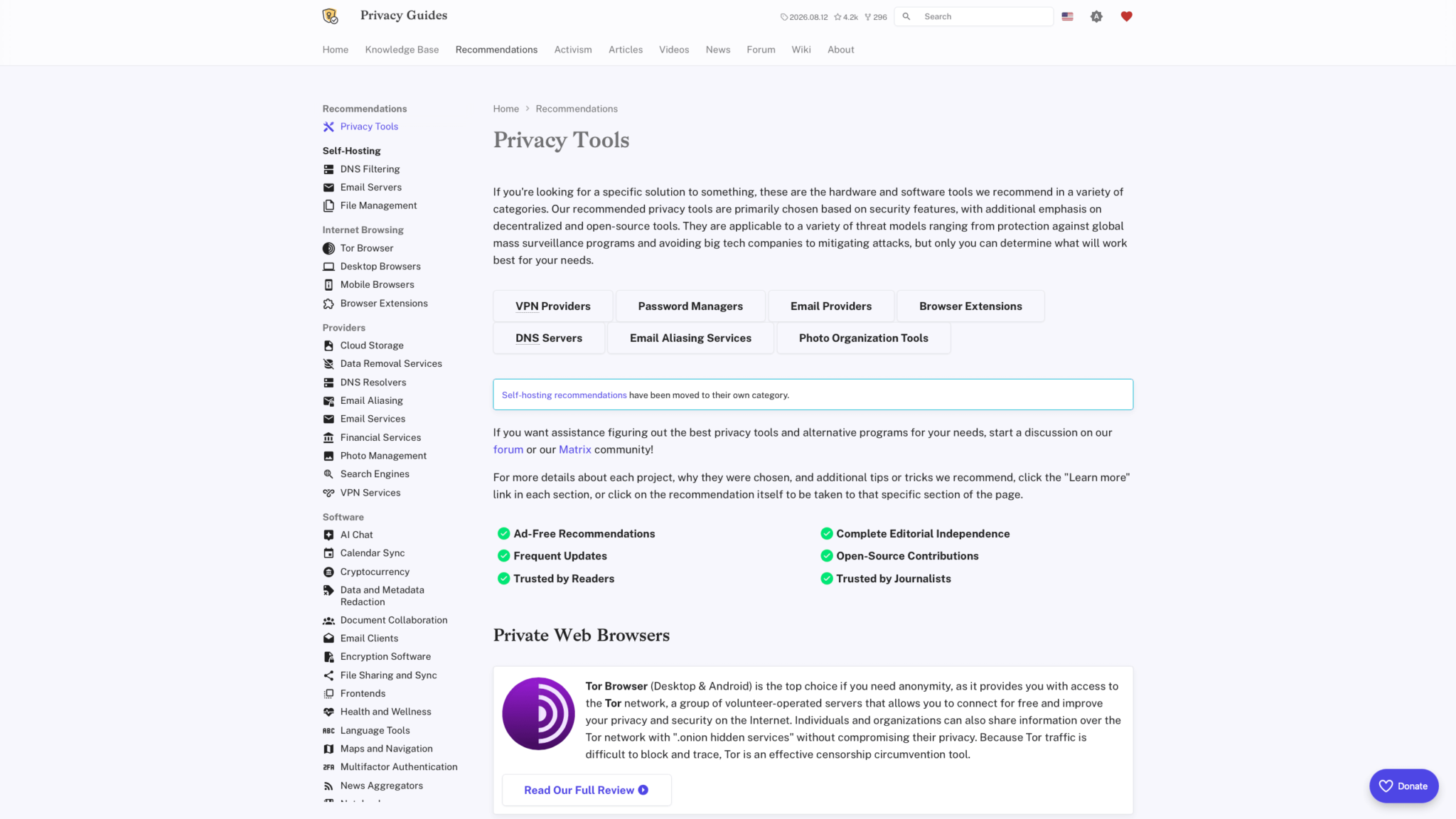
Task: Click the Photo Organization Tools button
Action: pos(863,338)
